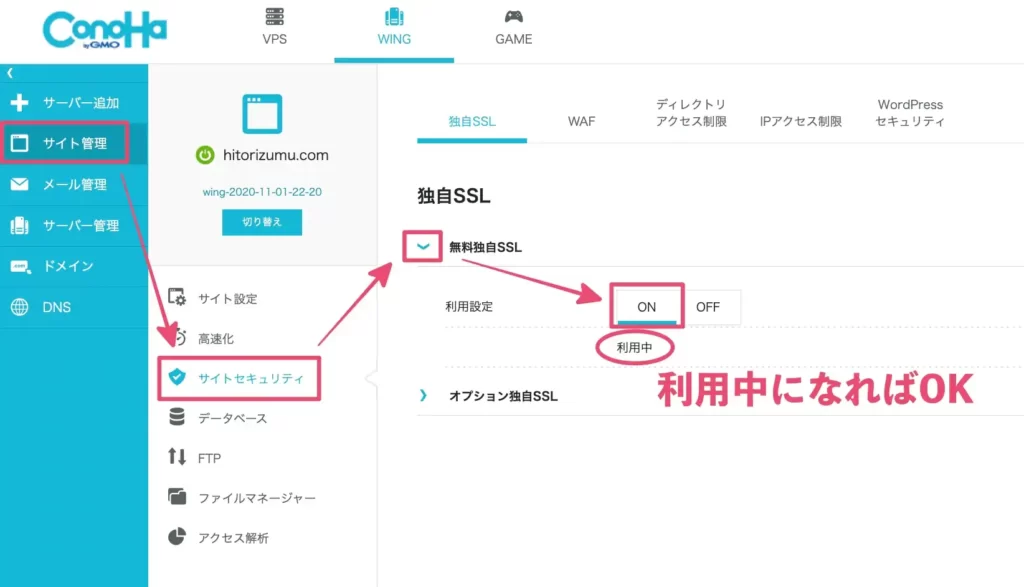Click the FTP up-down arrows icon

(x=177, y=457)
